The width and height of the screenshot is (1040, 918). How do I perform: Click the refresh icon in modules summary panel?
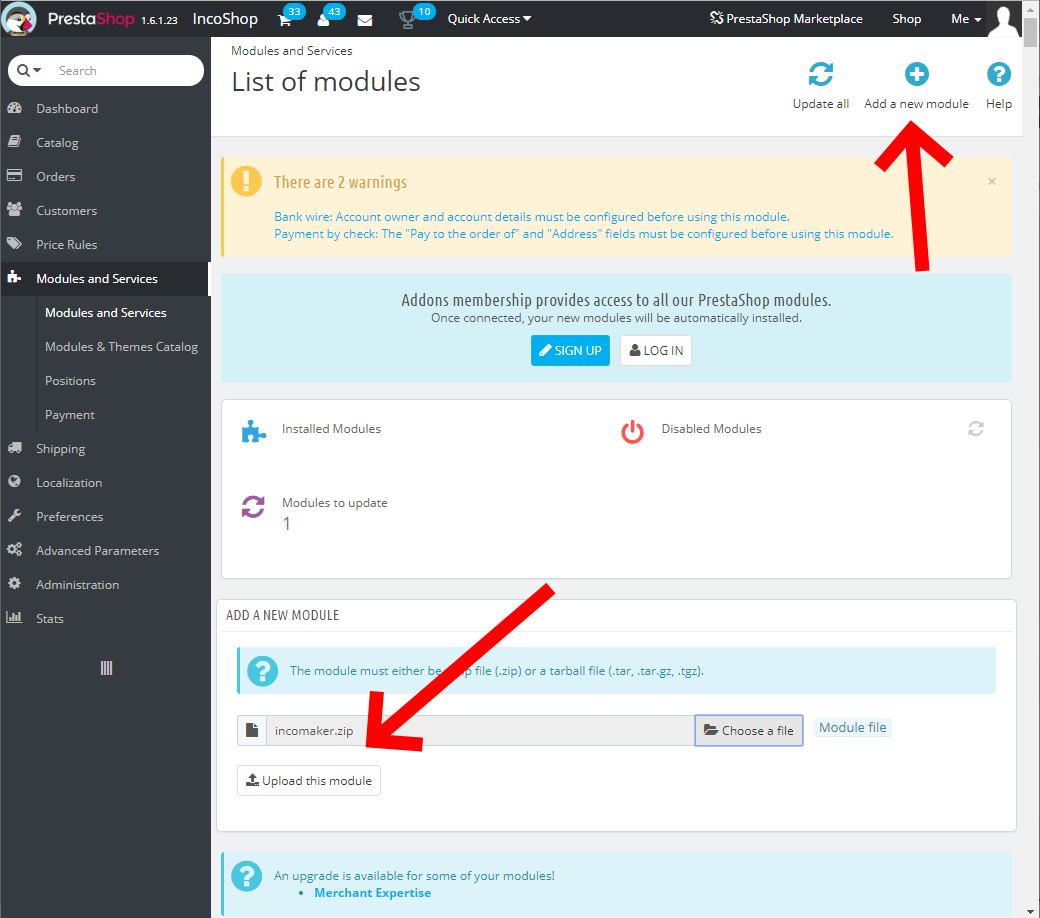coord(976,429)
